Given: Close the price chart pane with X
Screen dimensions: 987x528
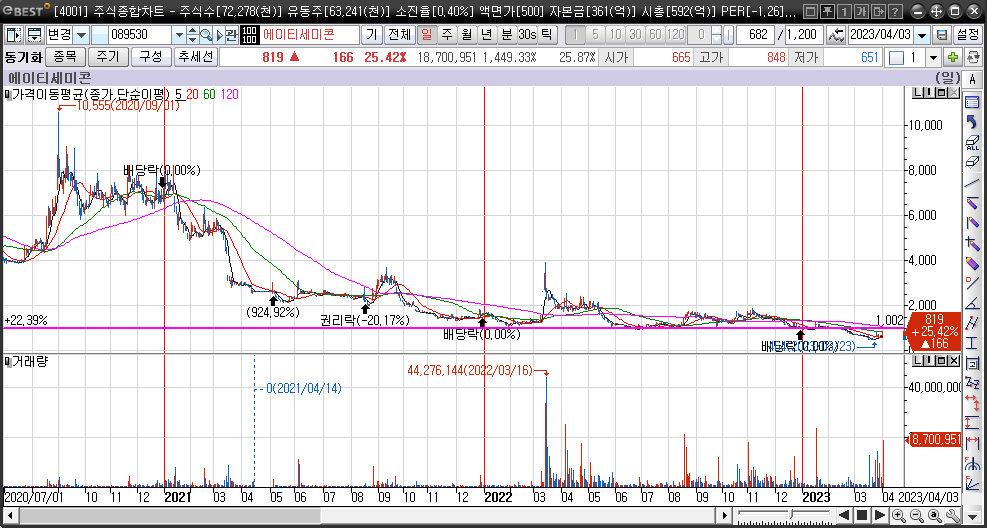Looking at the screenshot, I should pos(955,93).
